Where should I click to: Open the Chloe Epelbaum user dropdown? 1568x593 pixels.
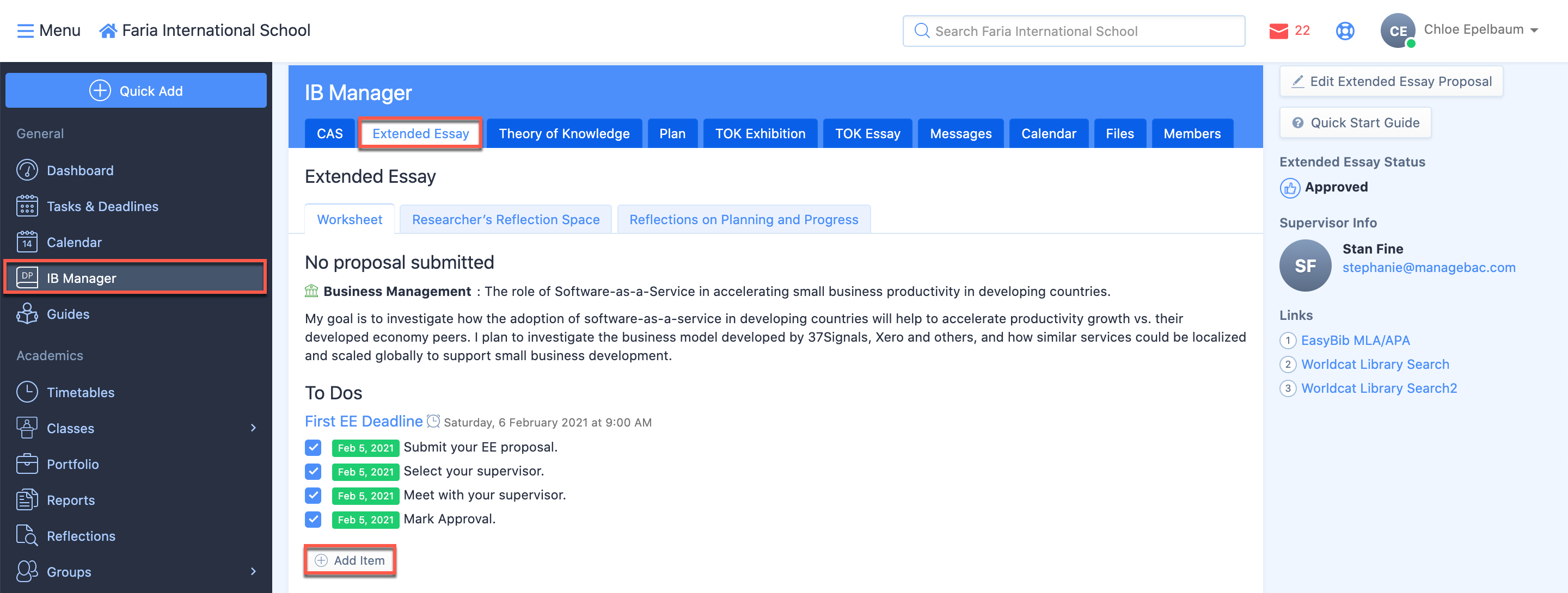tap(1480, 30)
